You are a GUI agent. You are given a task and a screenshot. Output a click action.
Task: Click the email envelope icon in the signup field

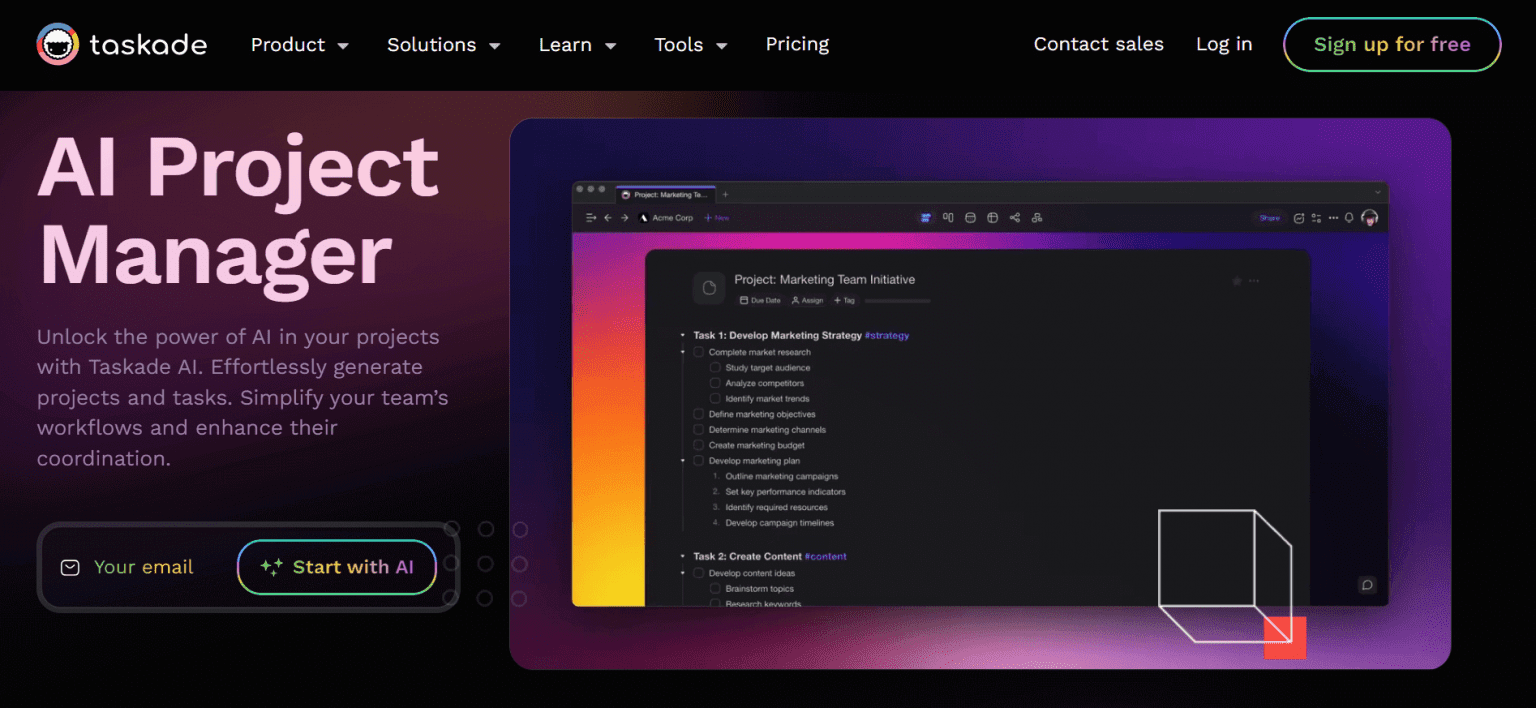pyautogui.click(x=69, y=567)
